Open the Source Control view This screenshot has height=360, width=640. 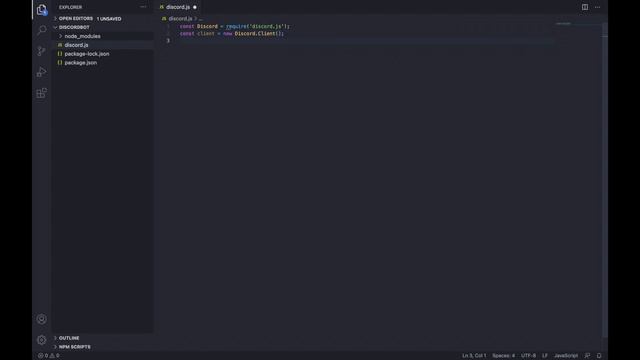click(x=42, y=51)
